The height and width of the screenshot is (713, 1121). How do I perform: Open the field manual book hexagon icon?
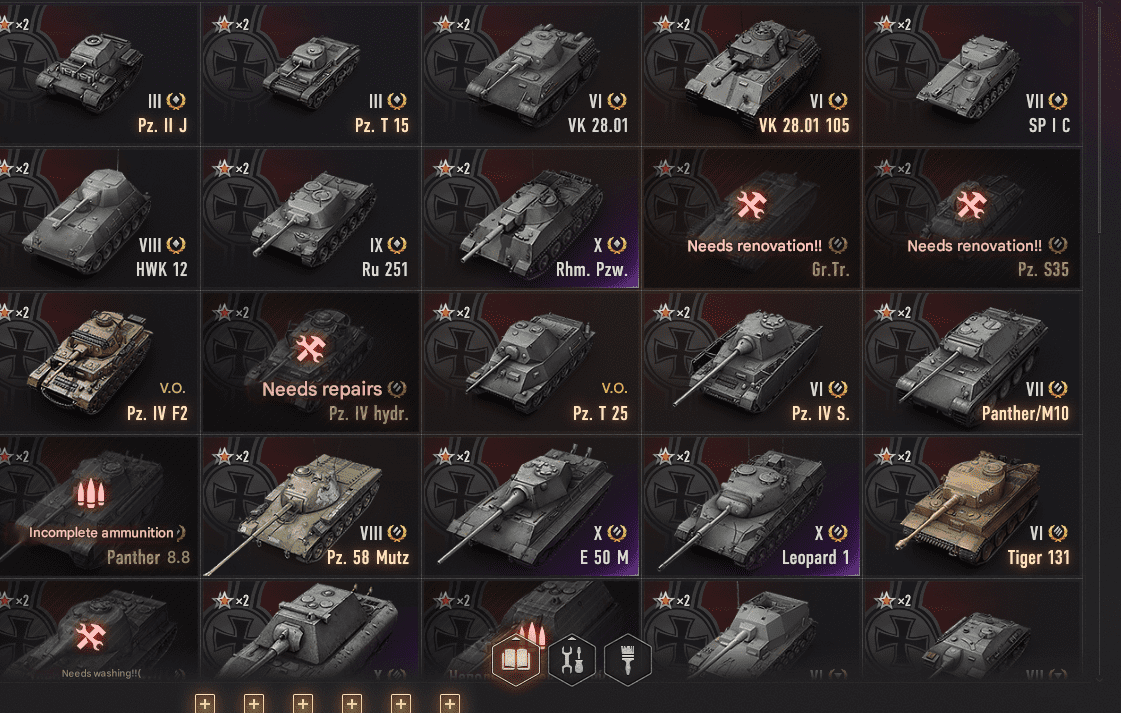pos(515,659)
